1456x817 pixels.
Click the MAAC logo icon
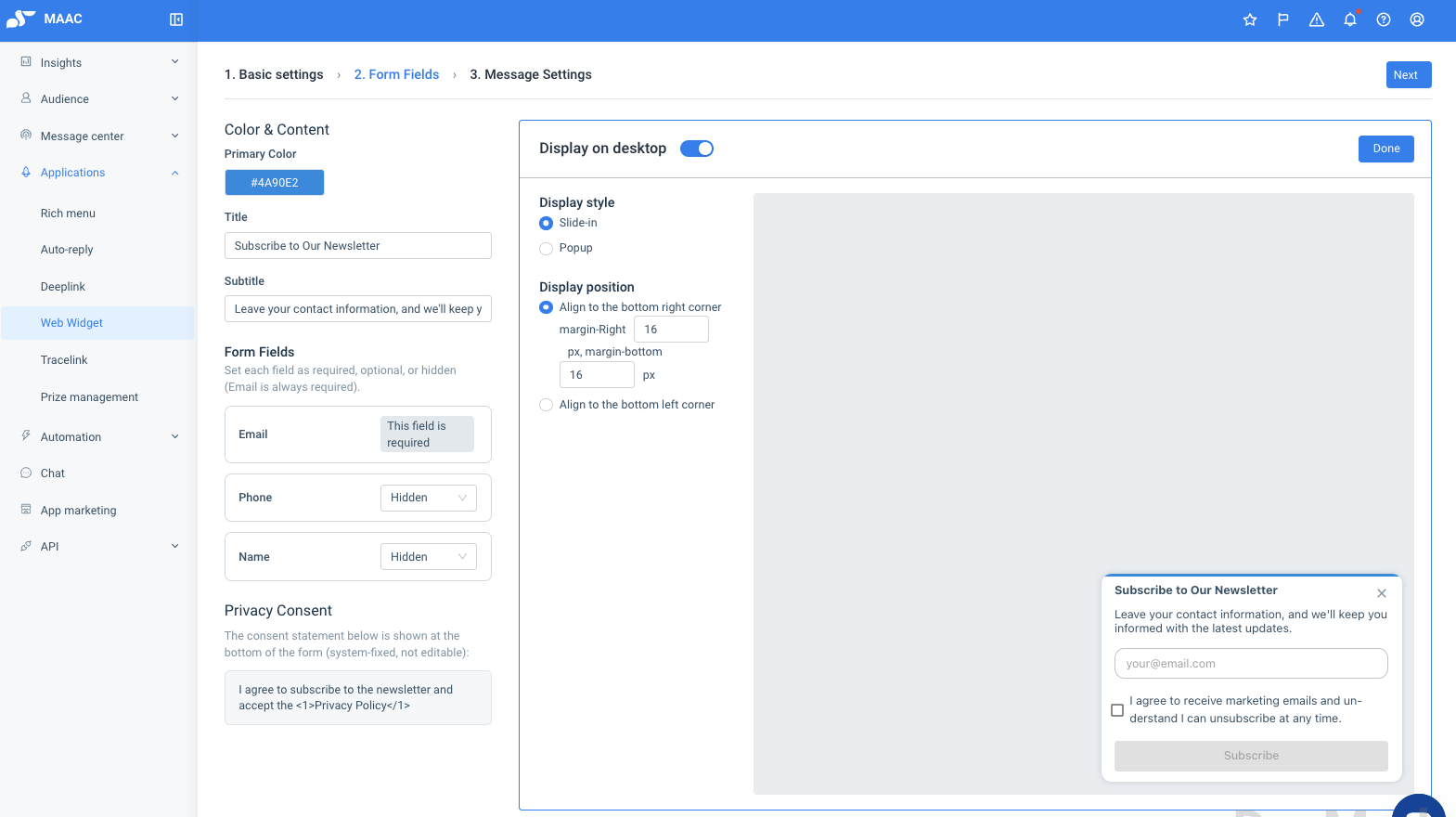point(20,19)
